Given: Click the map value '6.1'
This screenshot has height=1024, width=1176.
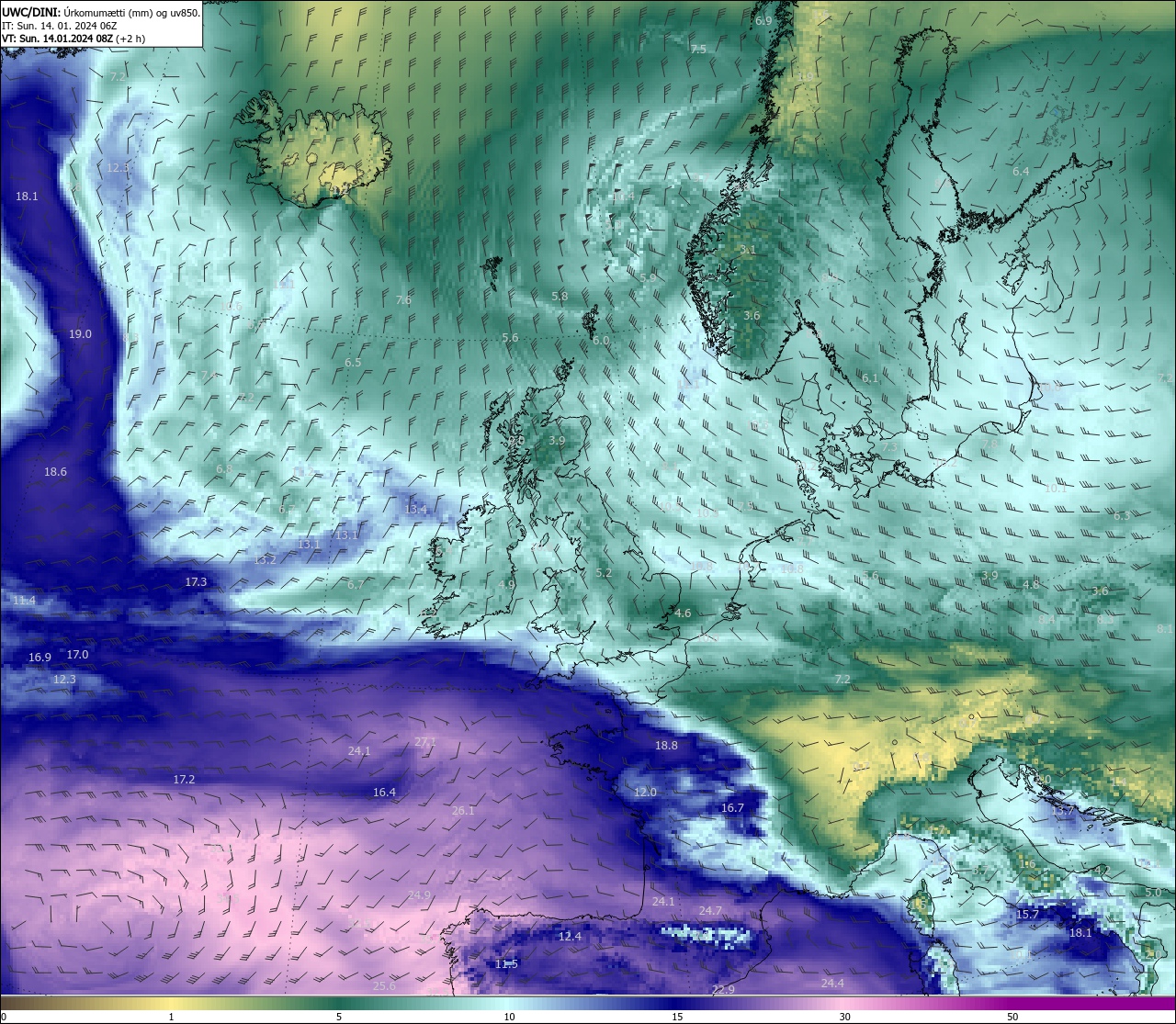Looking at the screenshot, I should (x=870, y=377).
